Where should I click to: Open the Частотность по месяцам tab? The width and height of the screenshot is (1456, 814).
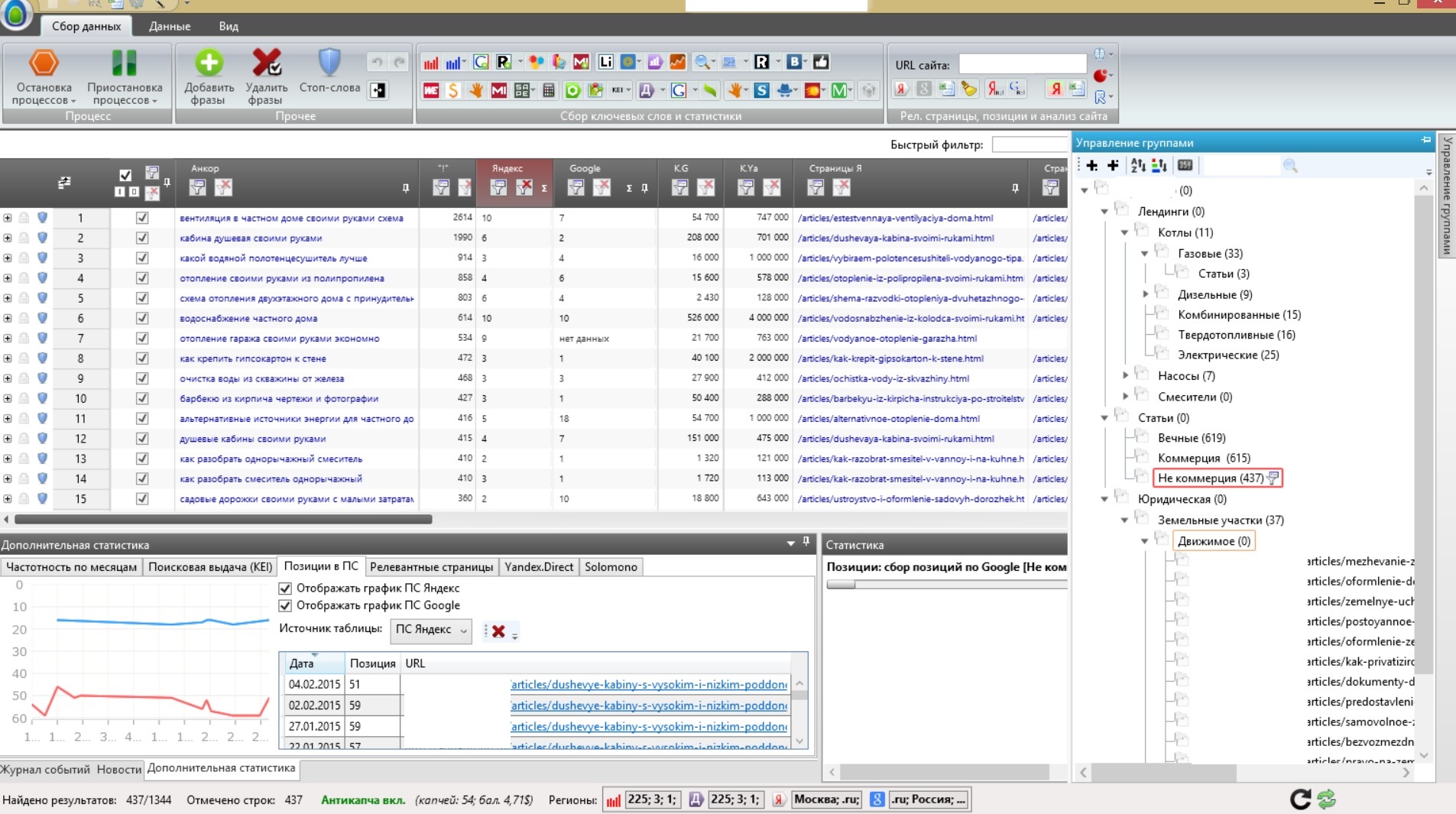(71, 567)
